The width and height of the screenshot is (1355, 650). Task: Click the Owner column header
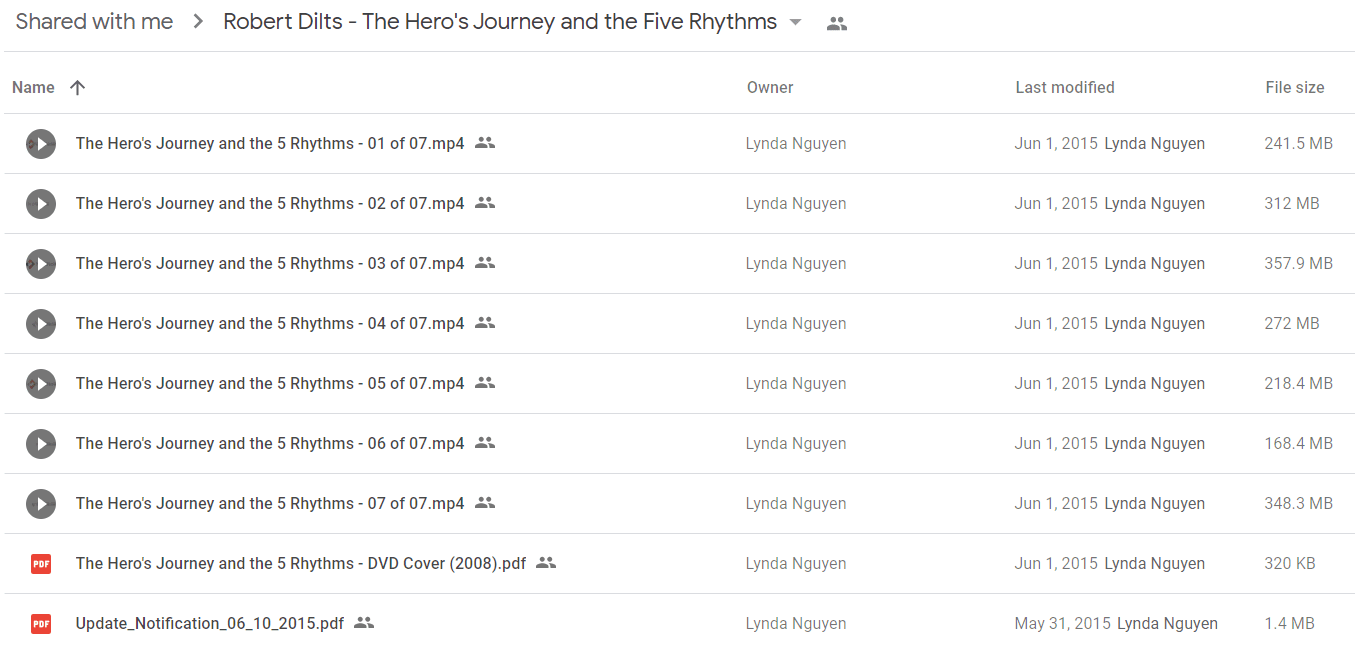pyautogui.click(x=770, y=88)
